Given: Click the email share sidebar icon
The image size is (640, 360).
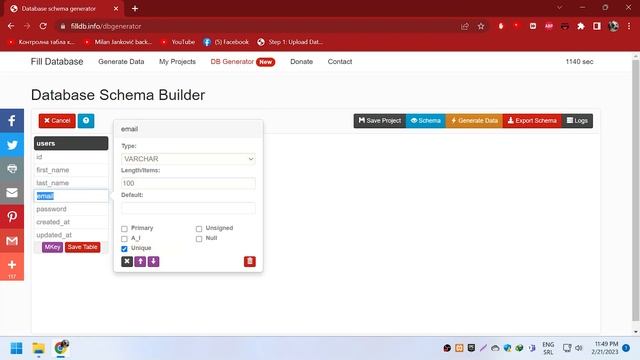Looking at the screenshot, I should coord(12,193).
